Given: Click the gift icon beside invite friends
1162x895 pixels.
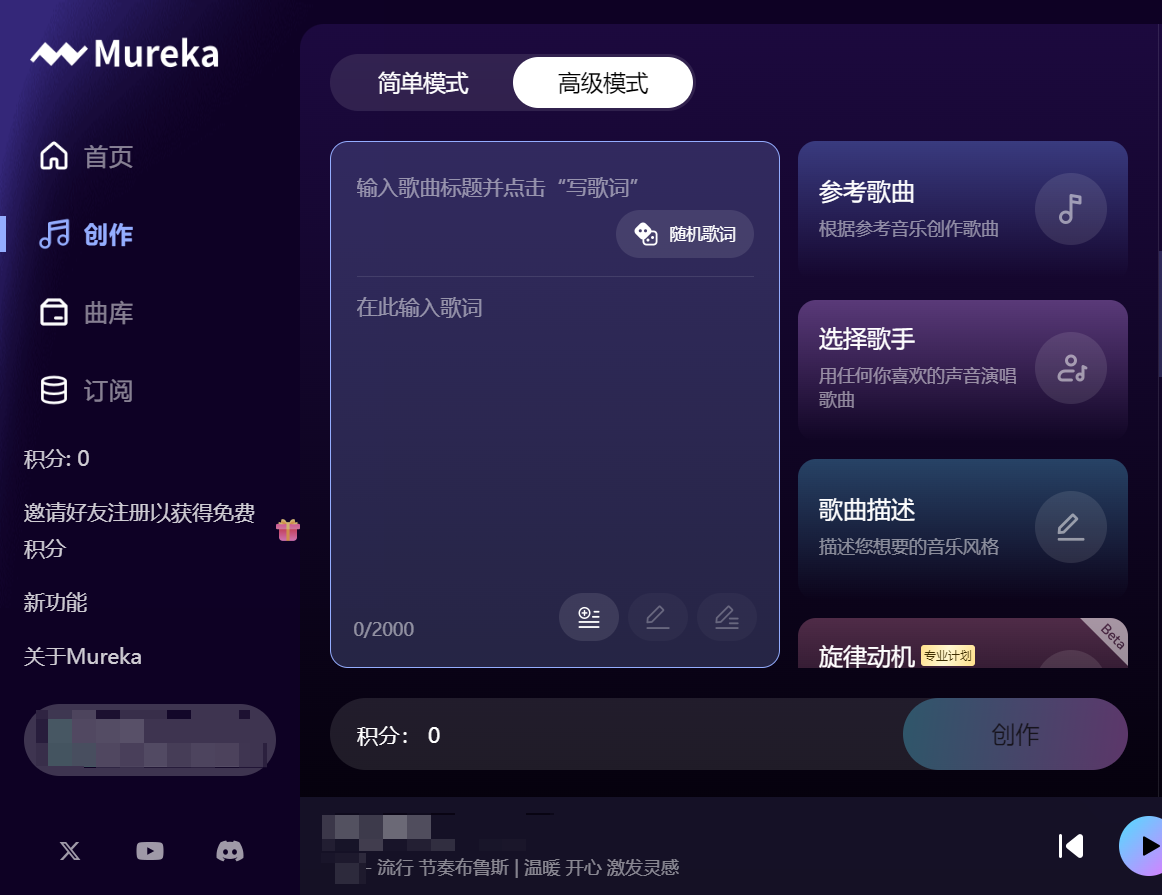Looking at the screenshot, I should coord(288,530).
